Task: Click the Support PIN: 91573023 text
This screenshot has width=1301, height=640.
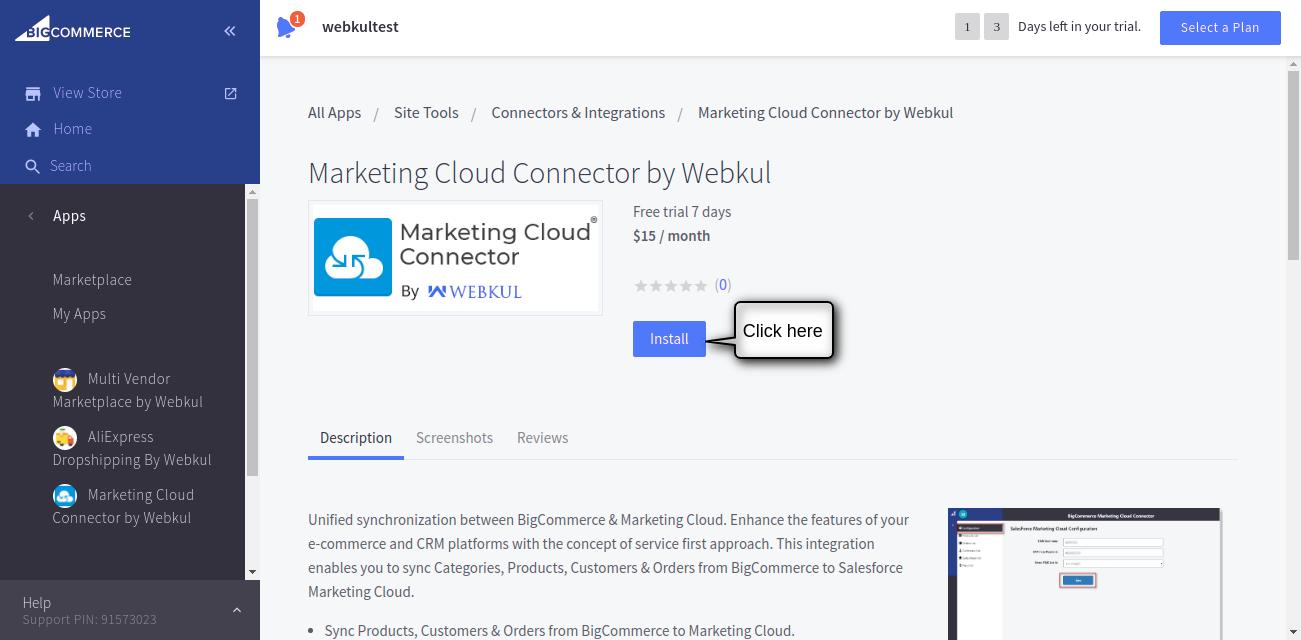Action: tap(90, 619)
